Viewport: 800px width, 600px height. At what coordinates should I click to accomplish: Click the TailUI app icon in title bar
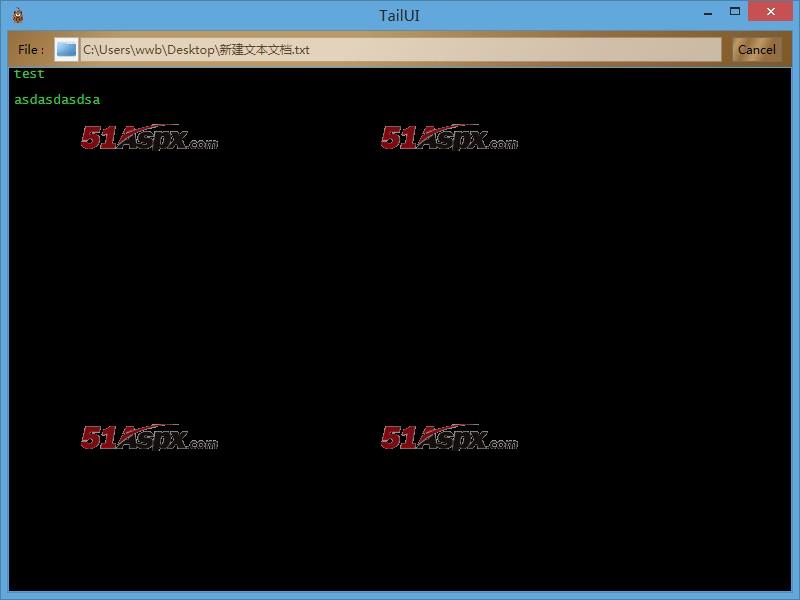click(x=18, y=15)
